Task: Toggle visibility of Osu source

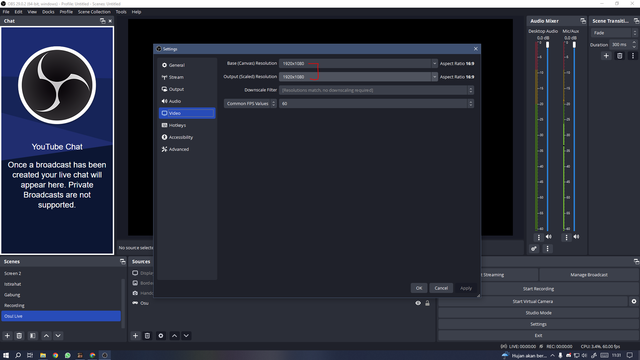Action: [x=418, y=303]
